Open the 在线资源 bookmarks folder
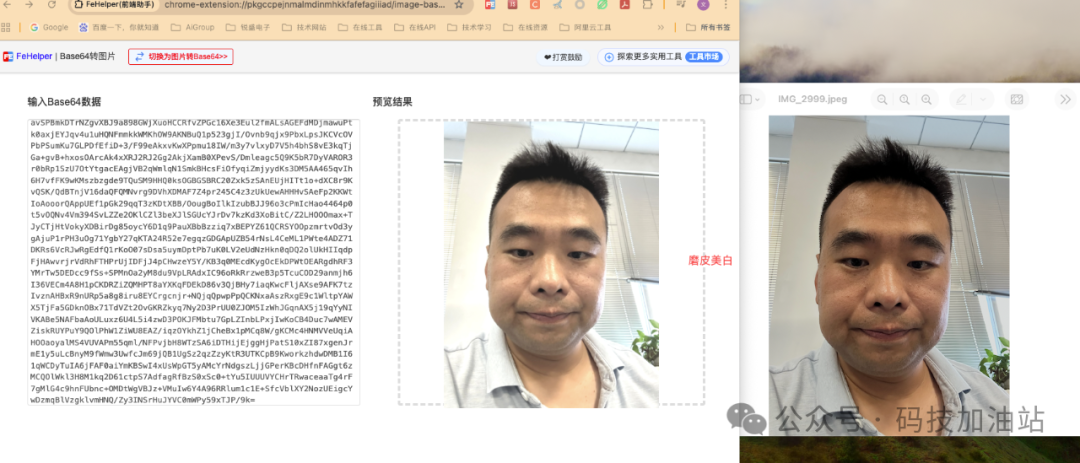 pos(526,28)
